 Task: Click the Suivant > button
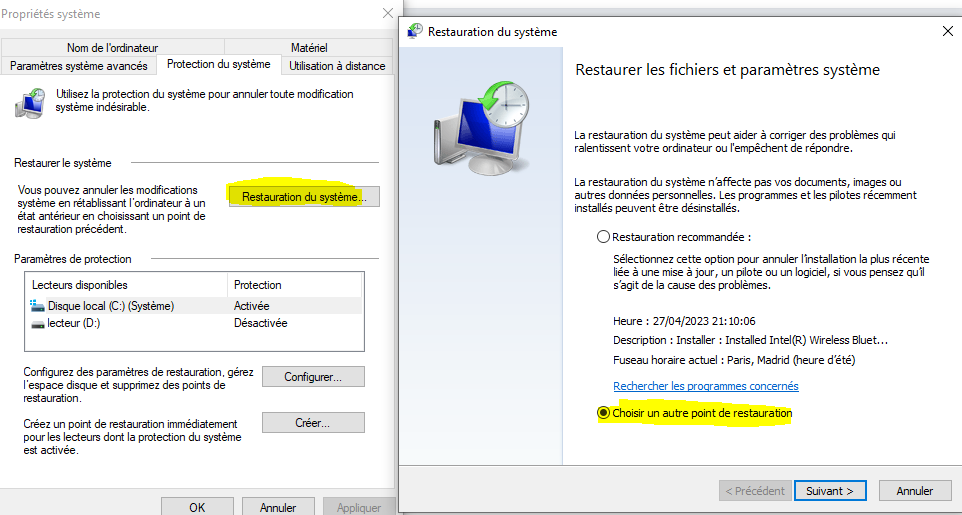click(x=830, y=490)
